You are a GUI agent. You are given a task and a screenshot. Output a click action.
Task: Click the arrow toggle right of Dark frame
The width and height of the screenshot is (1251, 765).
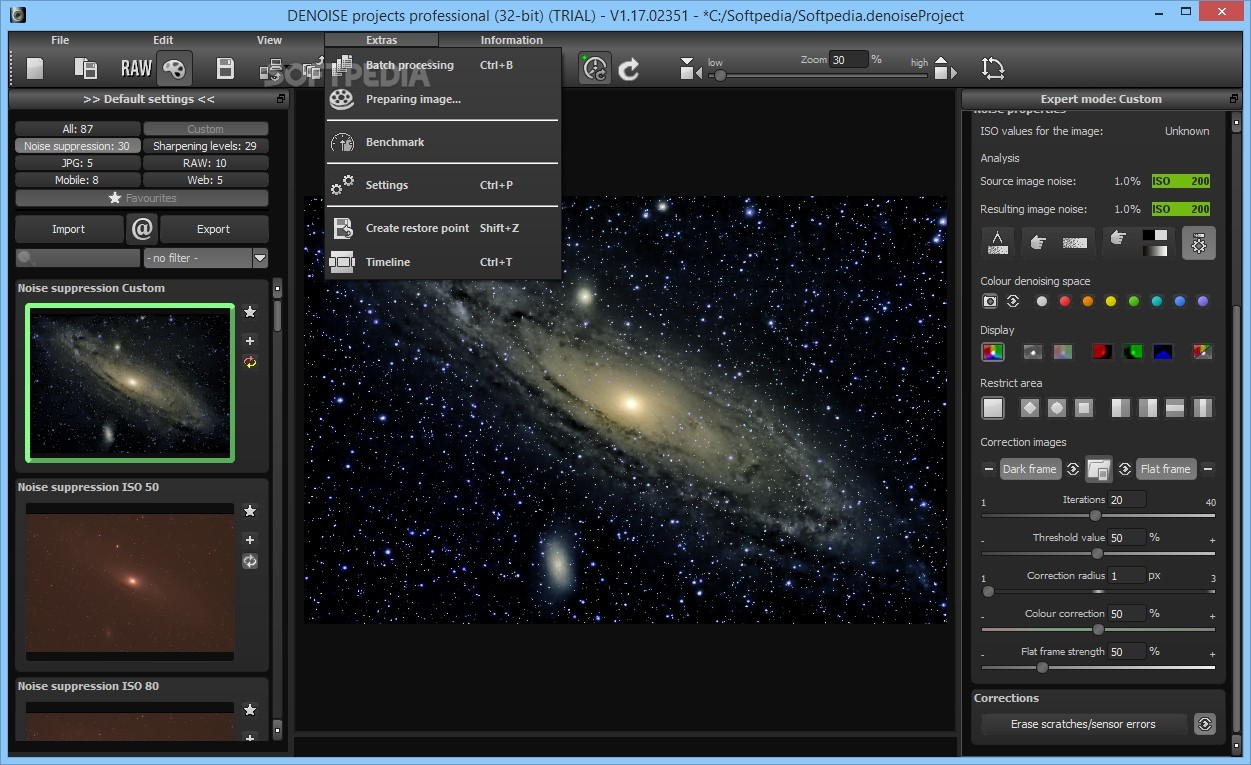(x=1073, y=469)
